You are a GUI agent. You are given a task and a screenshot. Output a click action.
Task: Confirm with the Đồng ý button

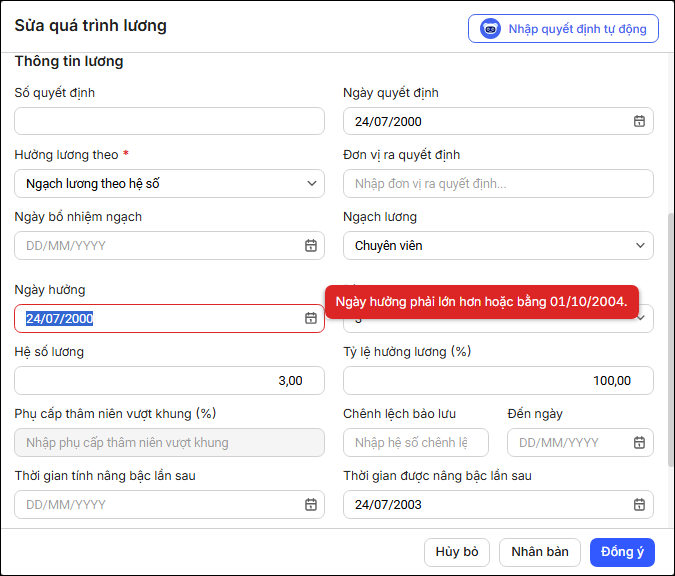point(622,552)
